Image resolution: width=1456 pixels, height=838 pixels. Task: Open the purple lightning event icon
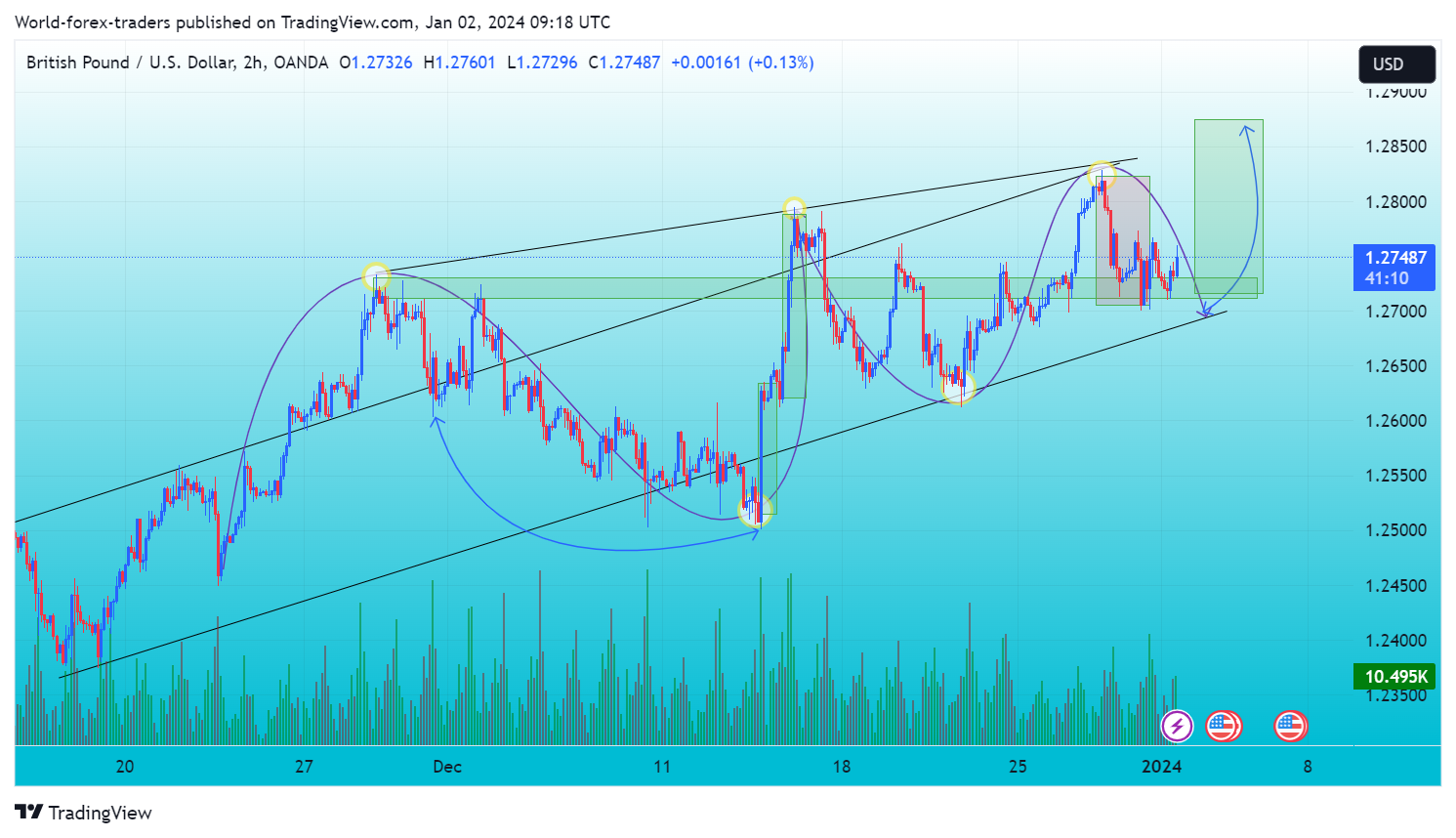pyautogui.click(x=1177, y=726)
